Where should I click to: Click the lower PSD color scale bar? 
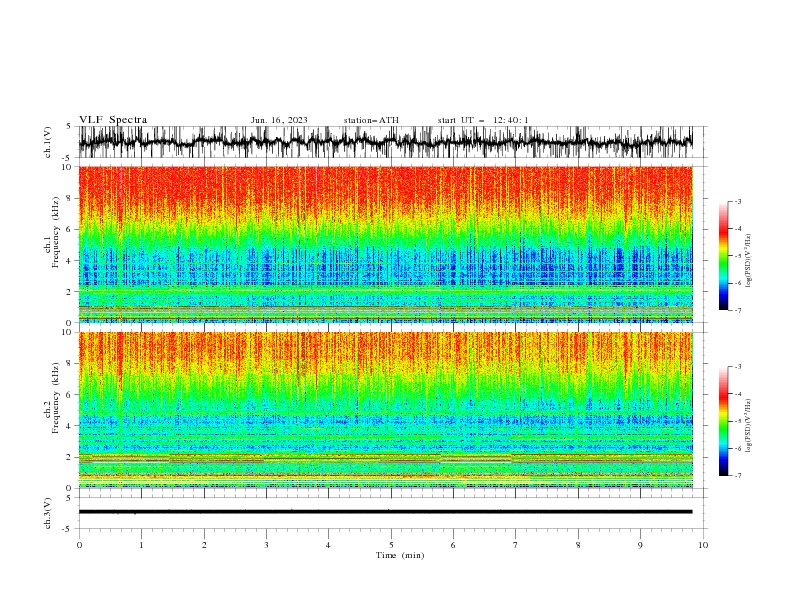tap(723, 421)
